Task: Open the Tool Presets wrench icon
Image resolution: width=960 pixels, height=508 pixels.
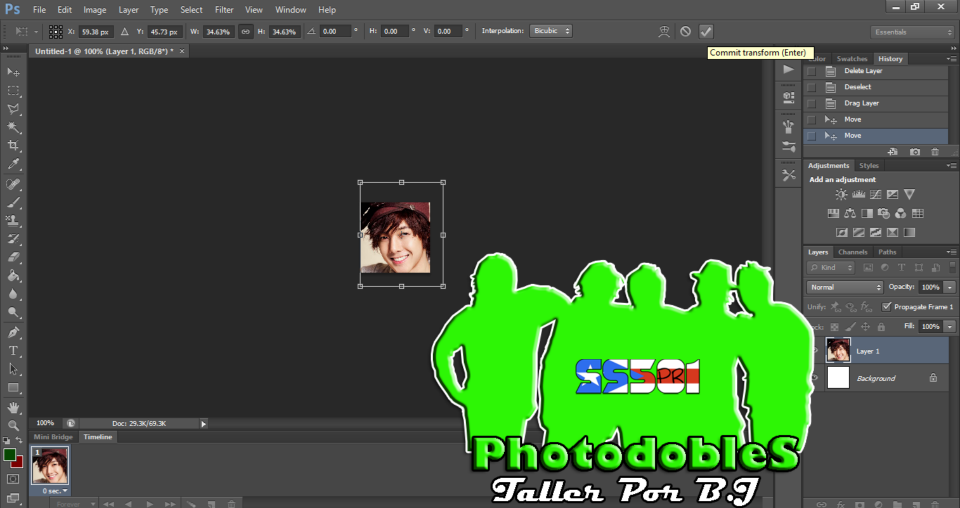Action: pyautogui.click(x=789, y=176)
